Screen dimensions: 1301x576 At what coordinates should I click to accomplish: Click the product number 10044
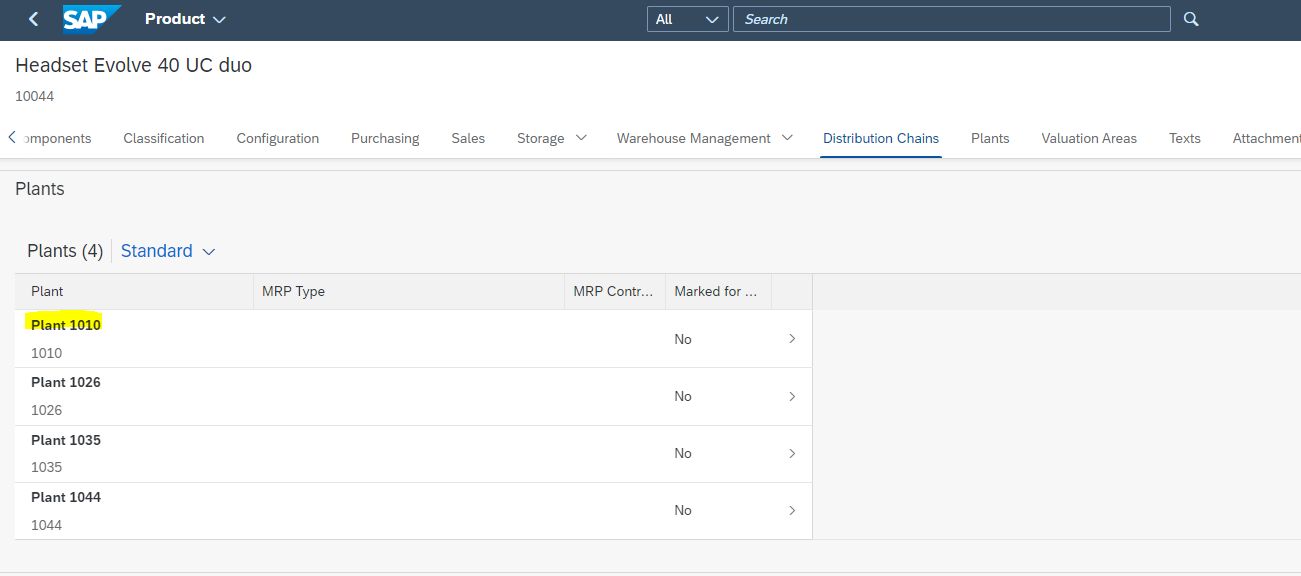35,96
